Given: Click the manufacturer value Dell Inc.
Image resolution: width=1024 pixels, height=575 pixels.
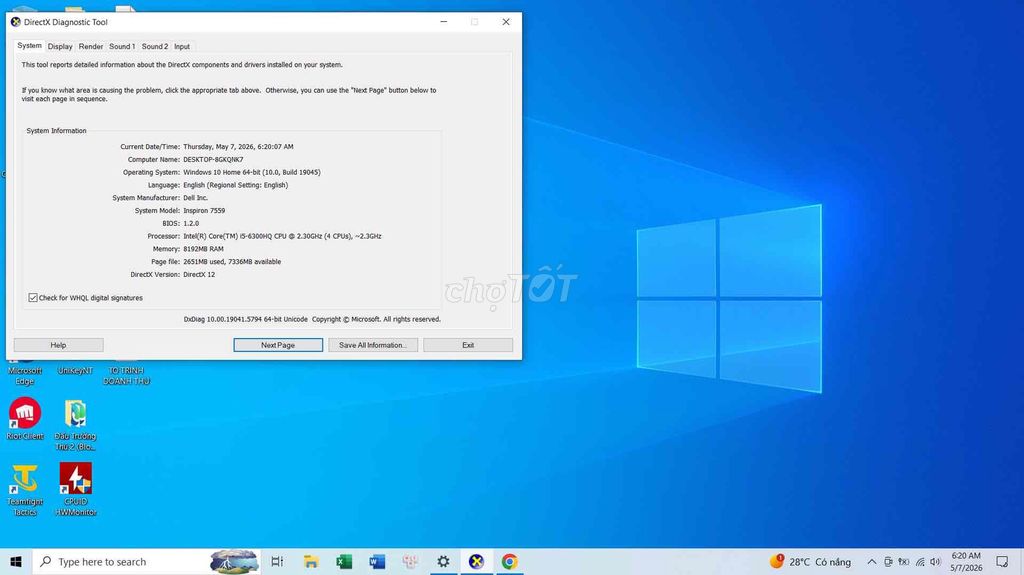Looking at the screenshot, I should pos(195,198).
